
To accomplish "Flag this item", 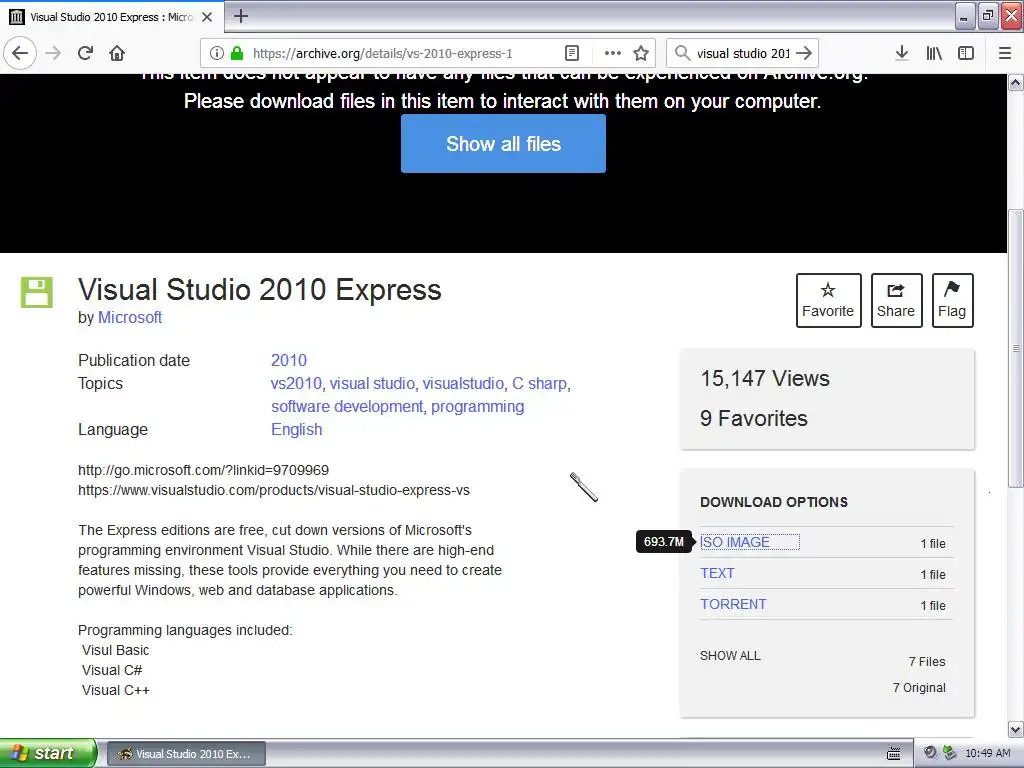I will coord(952,300).
